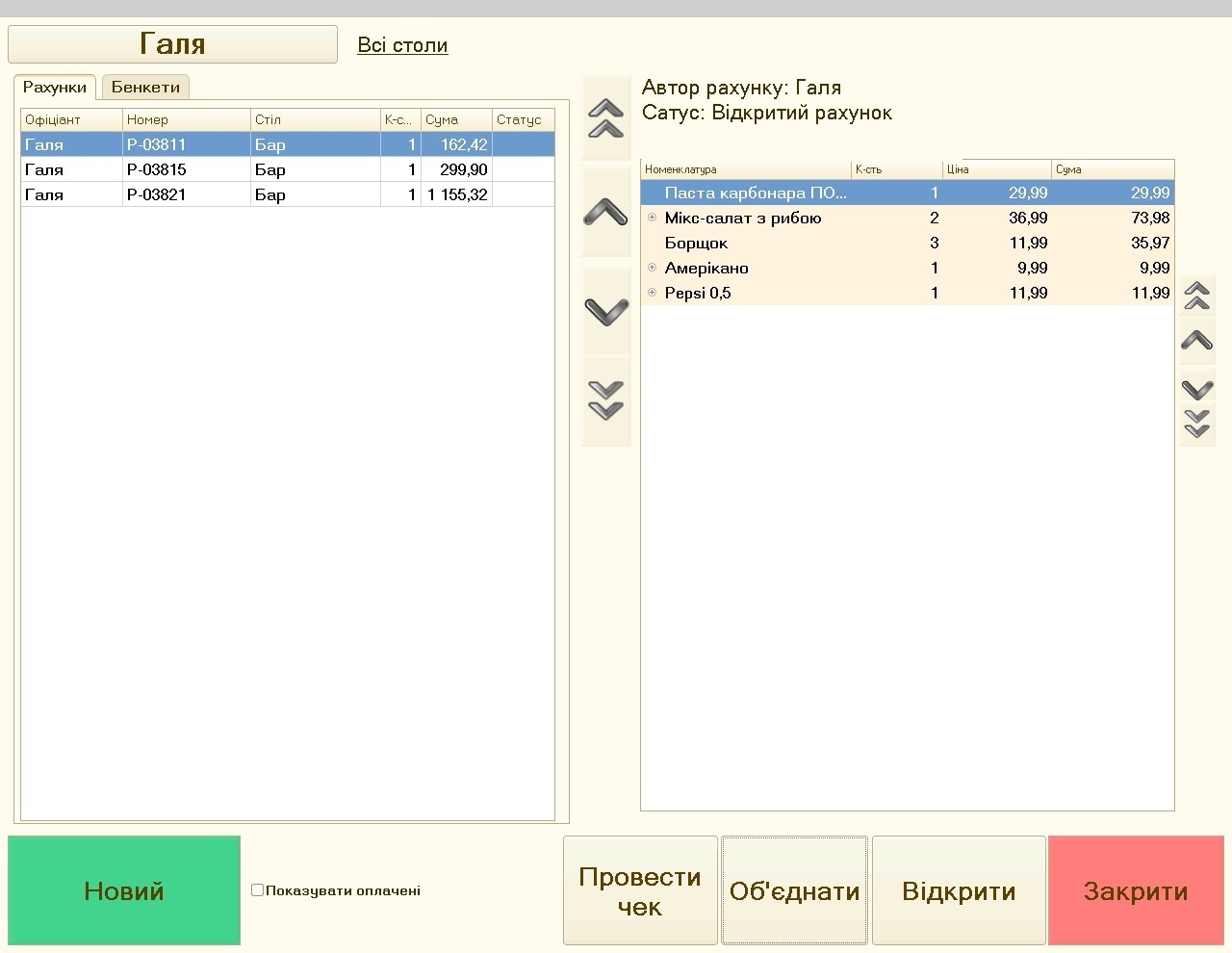1232x953 pixels.
Task: Click the Провести чек button
Action: pos(639,891)
